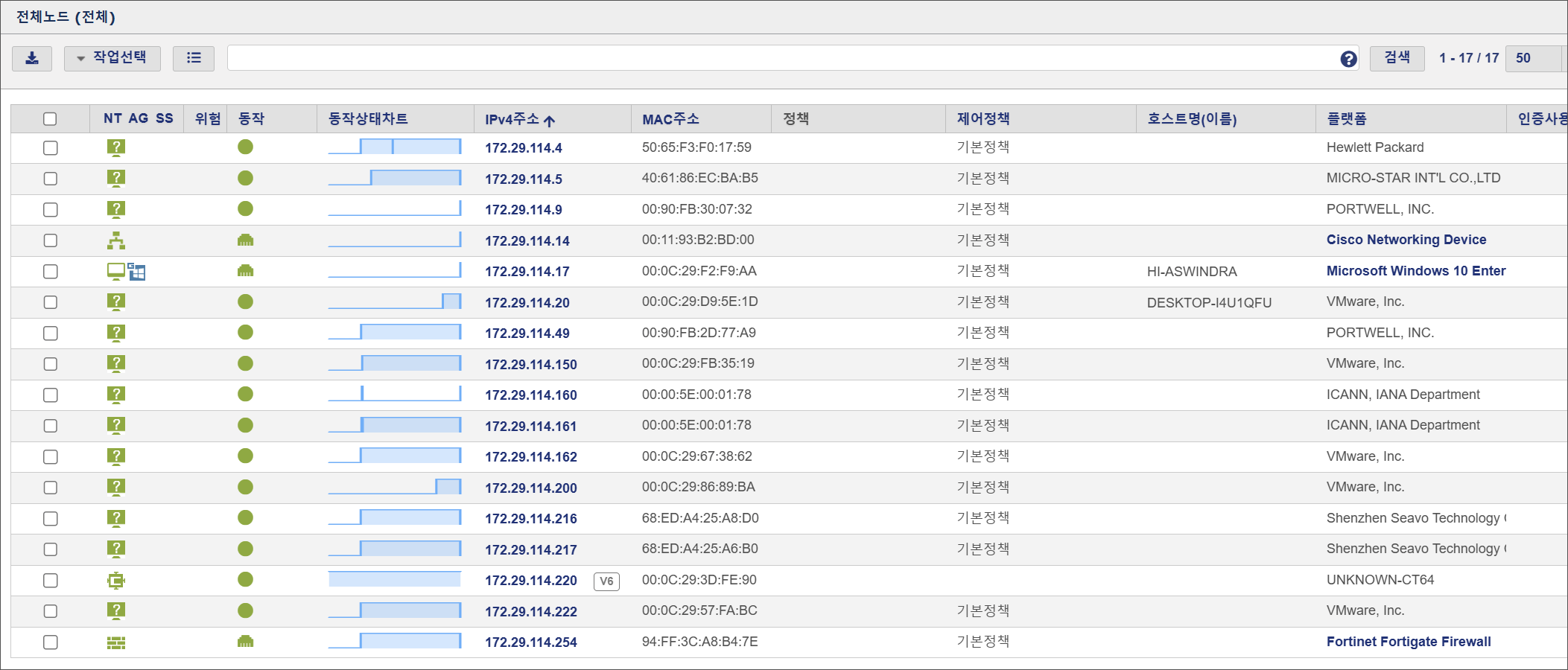Click the activity status chart for 172.29.114.200
This screenshot has width=1568, height=670.
pyautogui.click(x=395, y=488)
